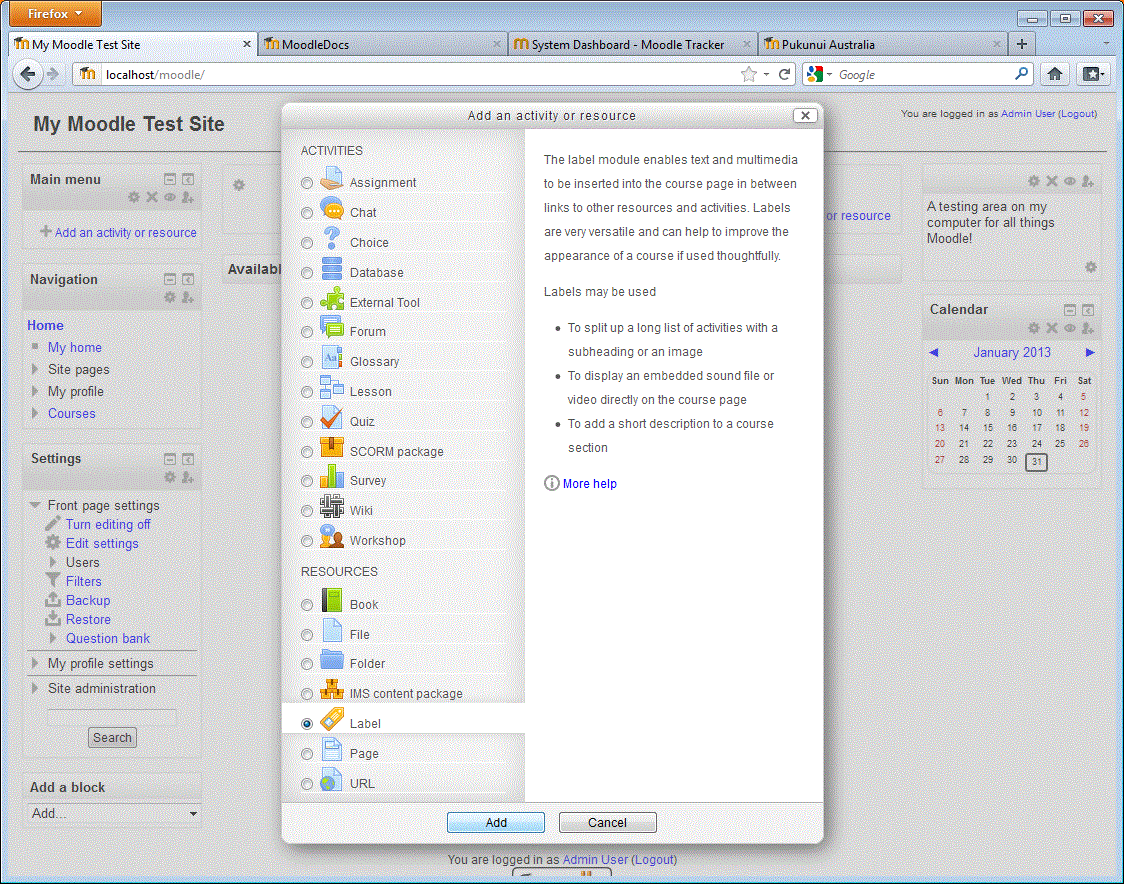The height and width of the screenshot is (884, 1124).
Task: Click the Chat speech-bubble icon
Action: click(x=331, y=209)
